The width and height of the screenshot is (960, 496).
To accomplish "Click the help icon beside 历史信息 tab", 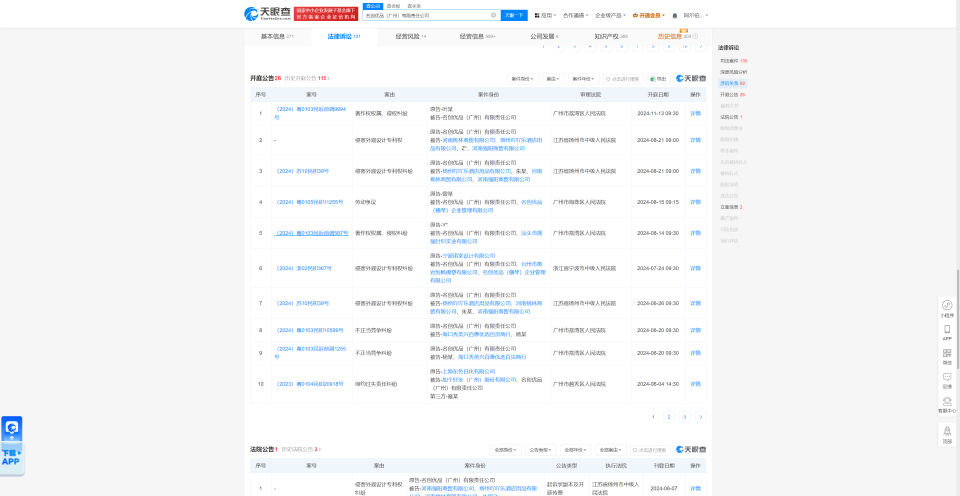I will [x=695, y=37].
